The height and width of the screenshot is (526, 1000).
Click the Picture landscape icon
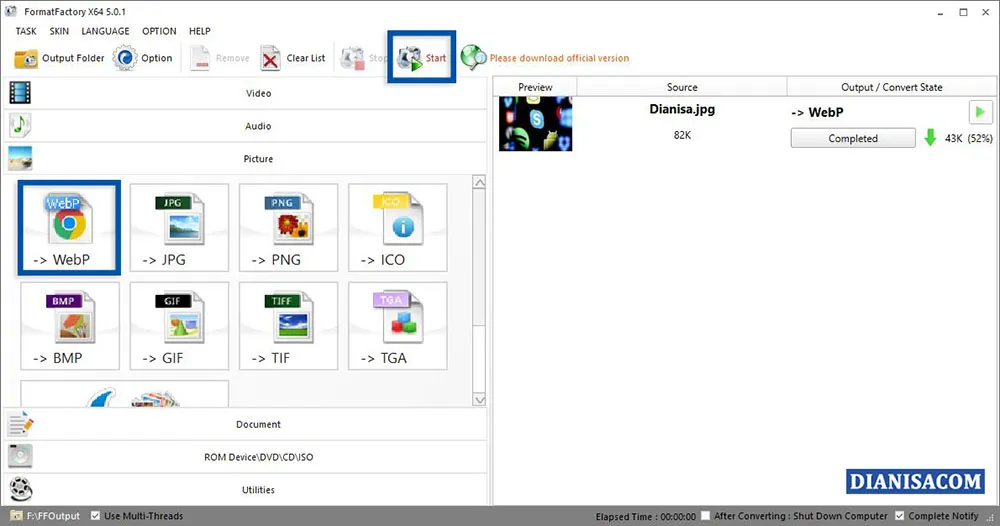pyautogui.click(x=20, y=159)
